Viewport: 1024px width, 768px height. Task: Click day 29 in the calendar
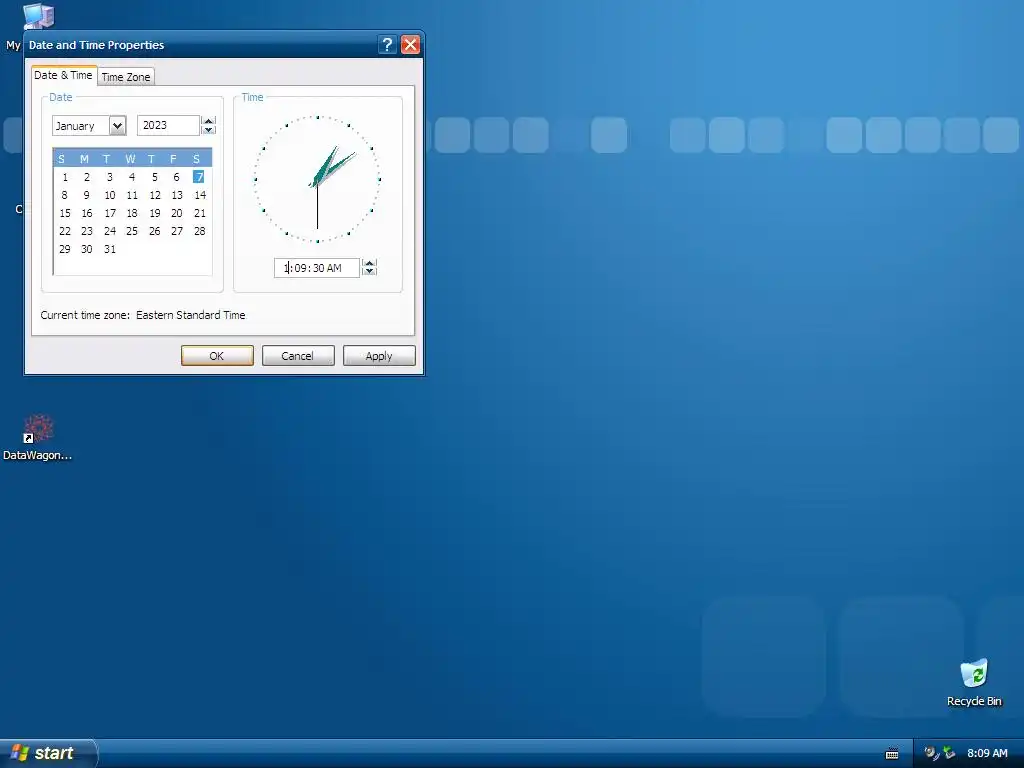(x=65, y=249)
